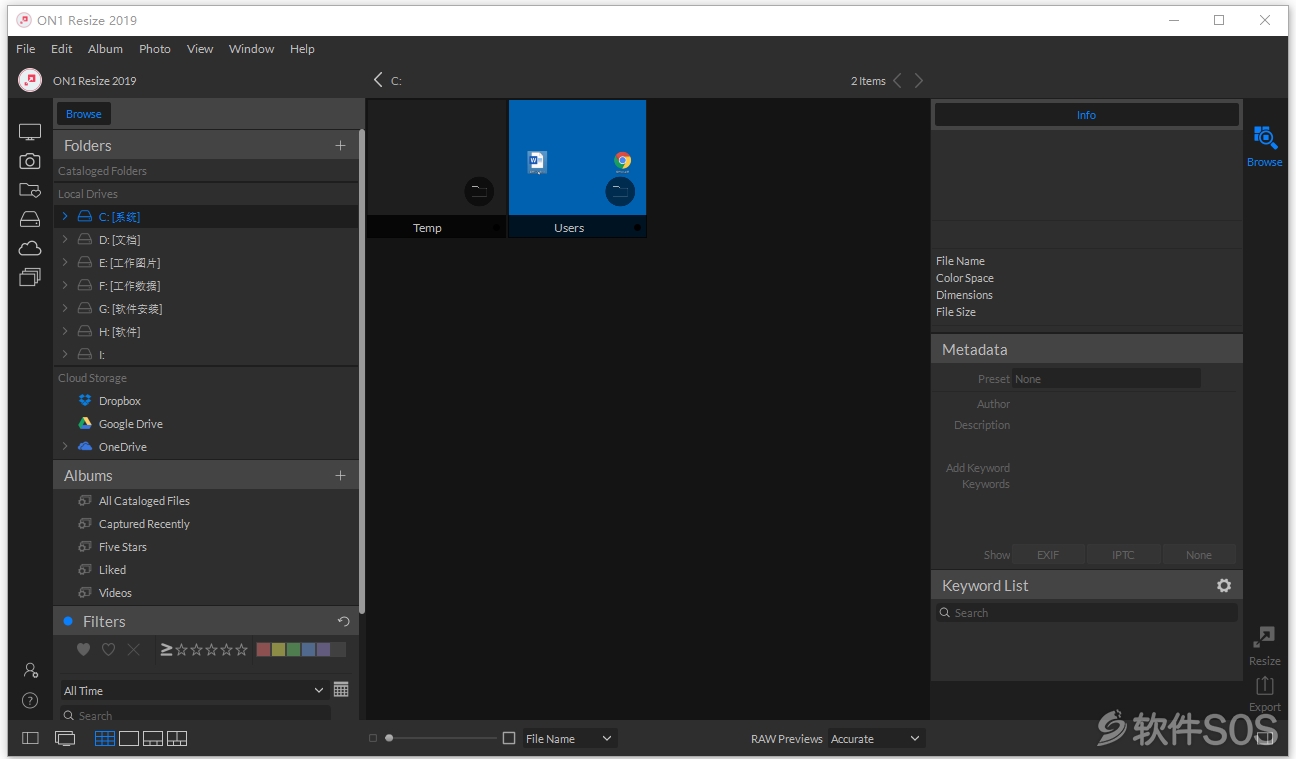
Task: Filter by green color label
Action: pos(294,650)
